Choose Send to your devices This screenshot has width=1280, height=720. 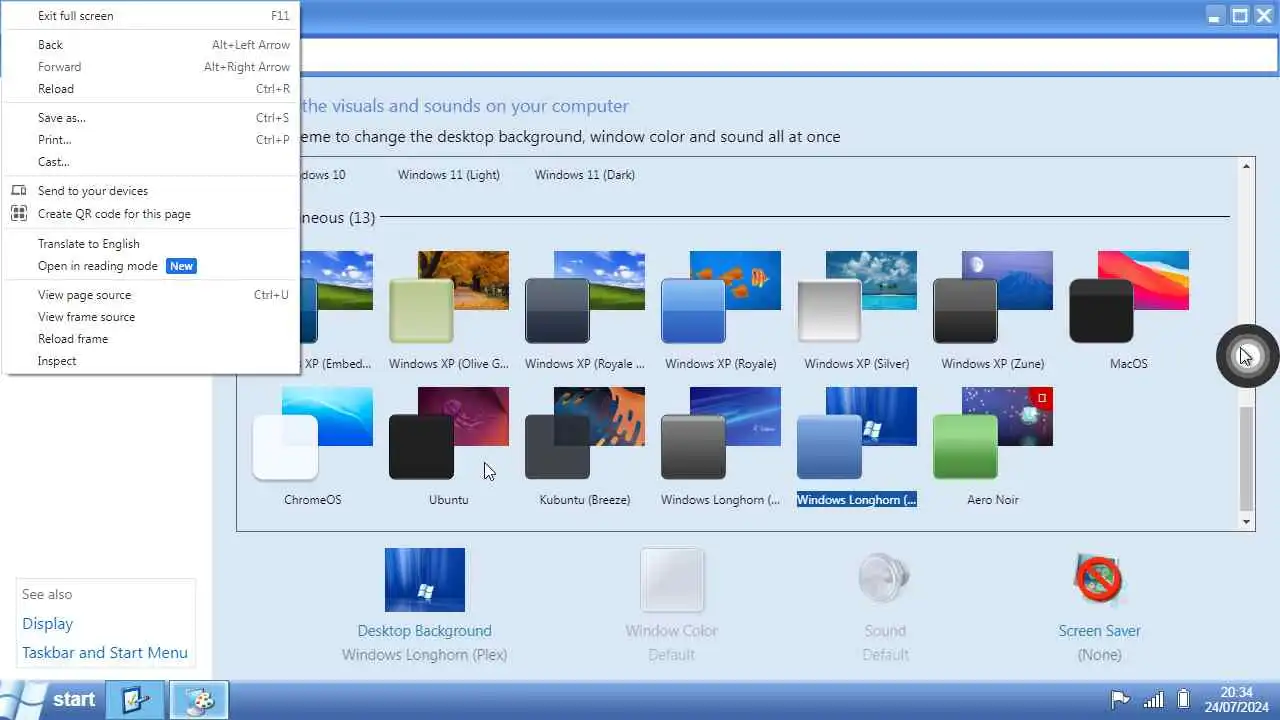pos(151,191)
